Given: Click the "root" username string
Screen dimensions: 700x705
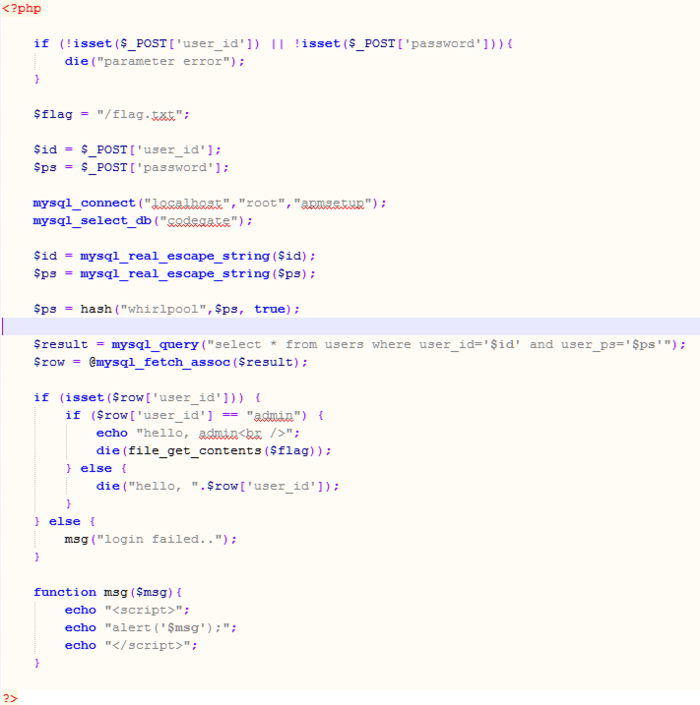Looking at the screenshot, I should pos(262,203).
